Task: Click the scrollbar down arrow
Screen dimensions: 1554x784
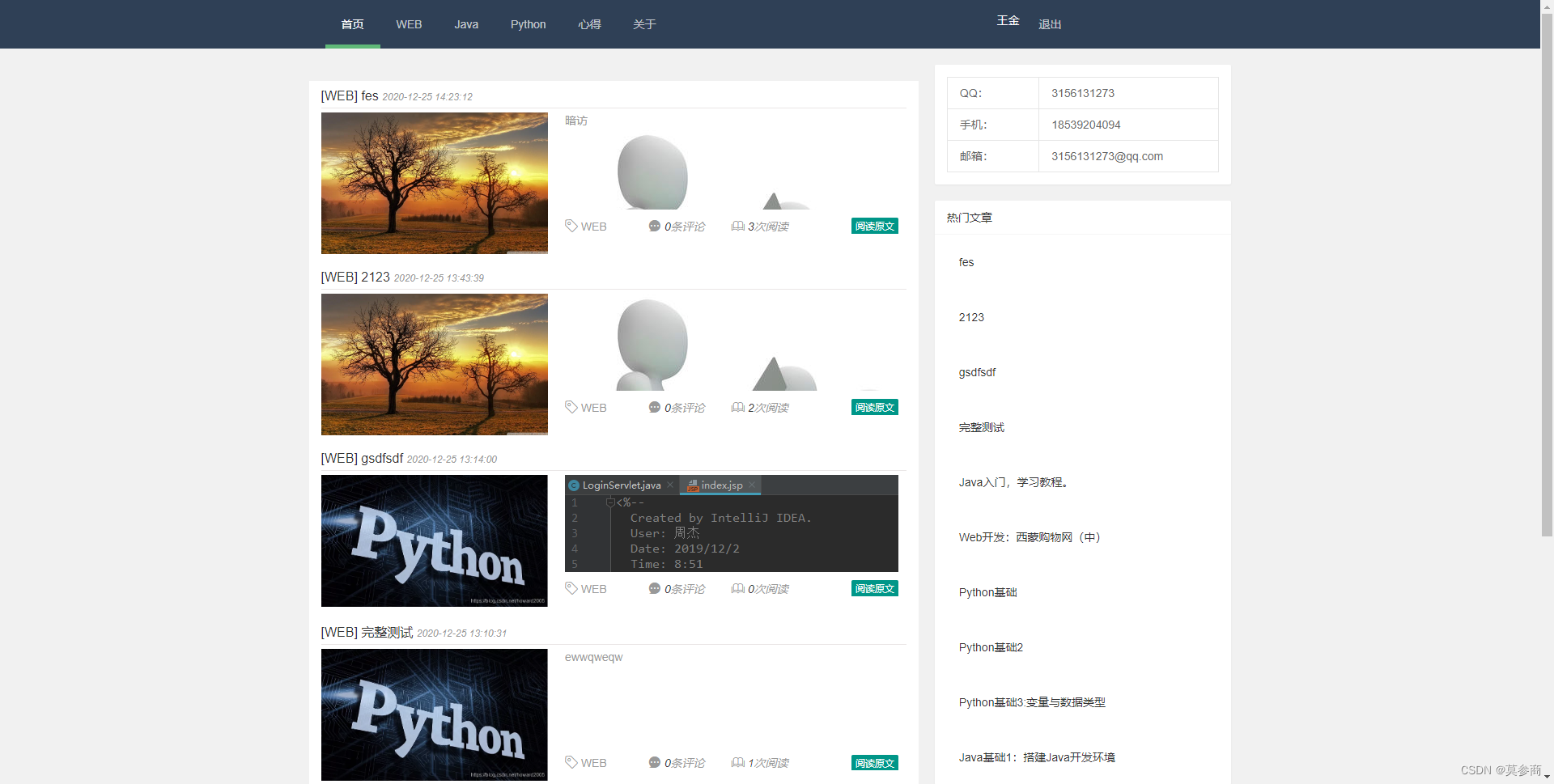Action: pyautogui.click(x=1547, y=778)
